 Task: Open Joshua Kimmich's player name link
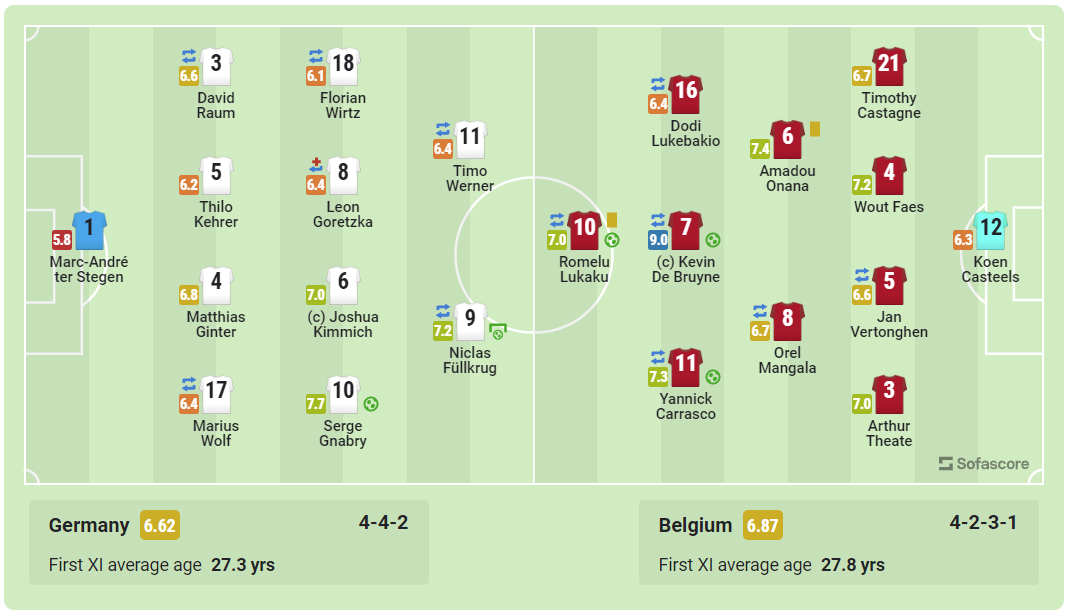(x=343, y=324)
